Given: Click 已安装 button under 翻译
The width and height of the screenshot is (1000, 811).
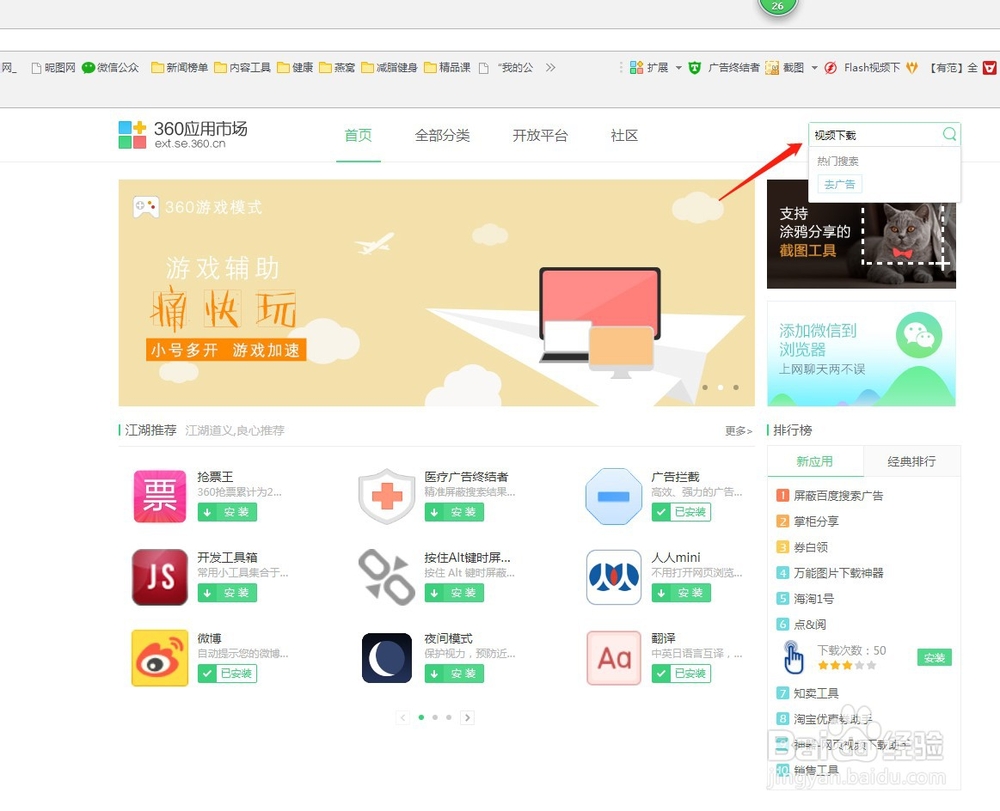Looking at the screenshot, I should [681, 673].
